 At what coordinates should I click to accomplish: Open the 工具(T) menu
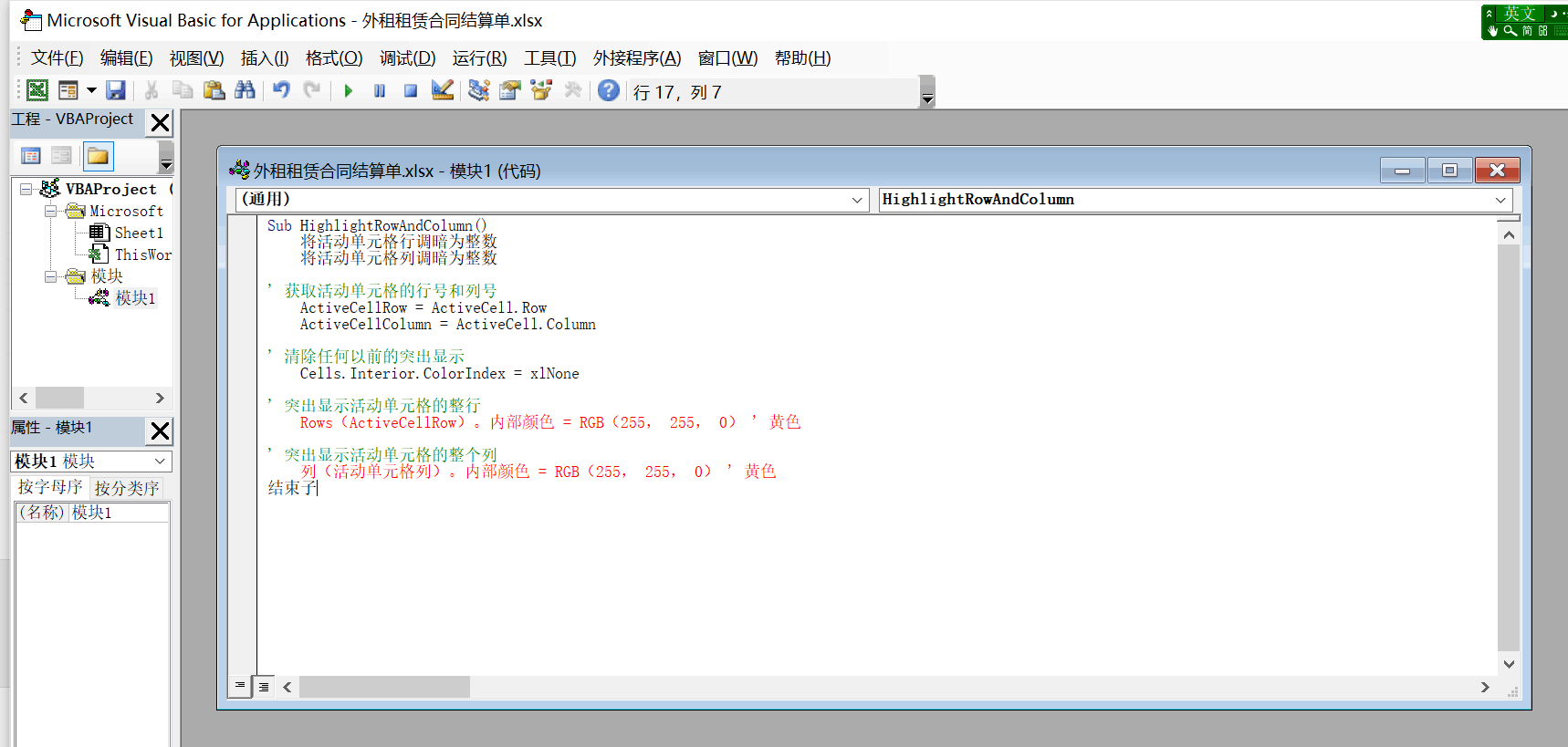(550, 58)
